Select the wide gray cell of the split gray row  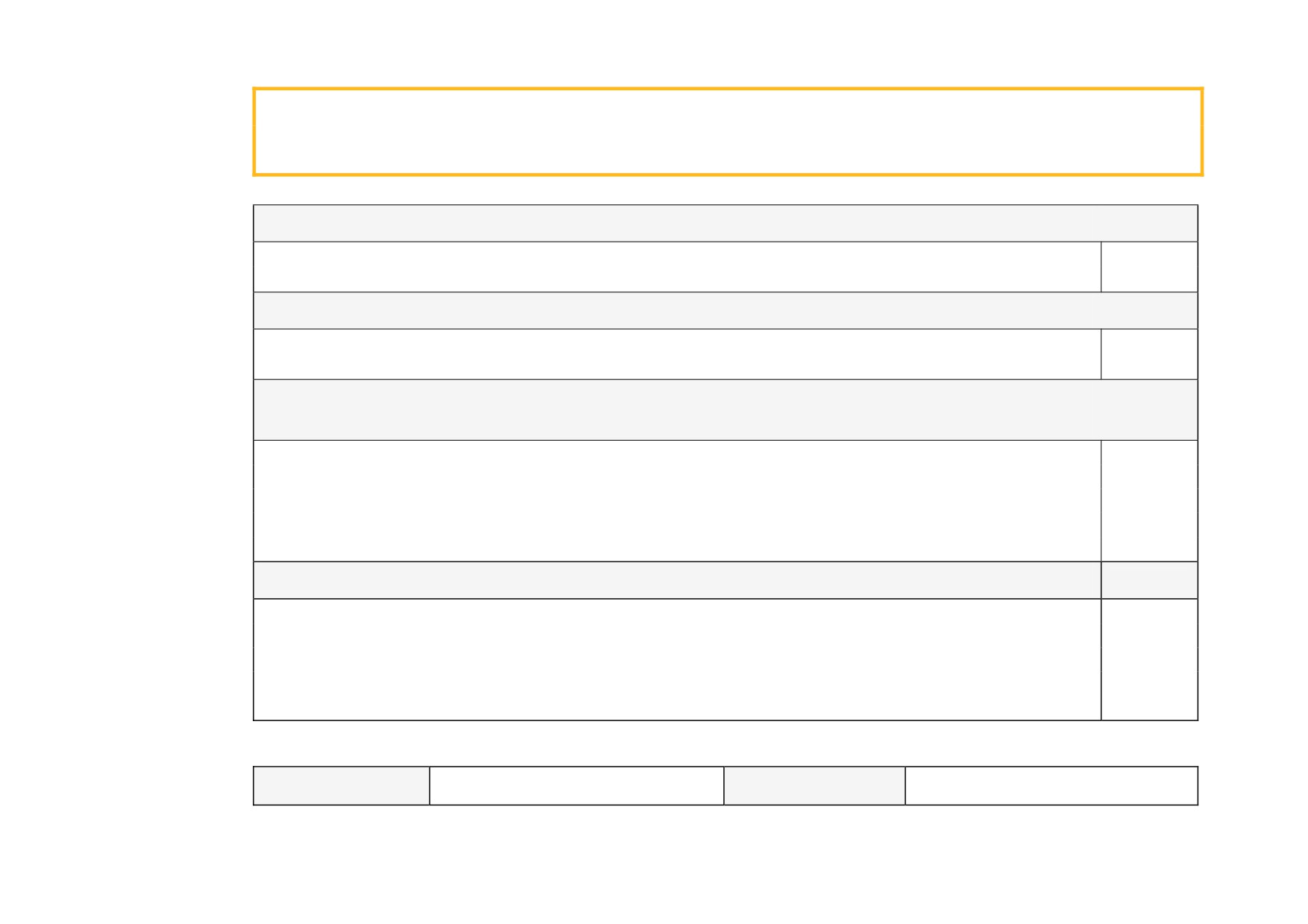click(677, 580)
